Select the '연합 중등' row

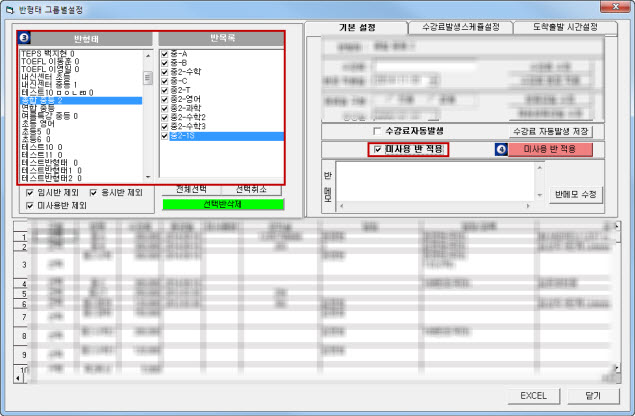click(x=81, y=108)
